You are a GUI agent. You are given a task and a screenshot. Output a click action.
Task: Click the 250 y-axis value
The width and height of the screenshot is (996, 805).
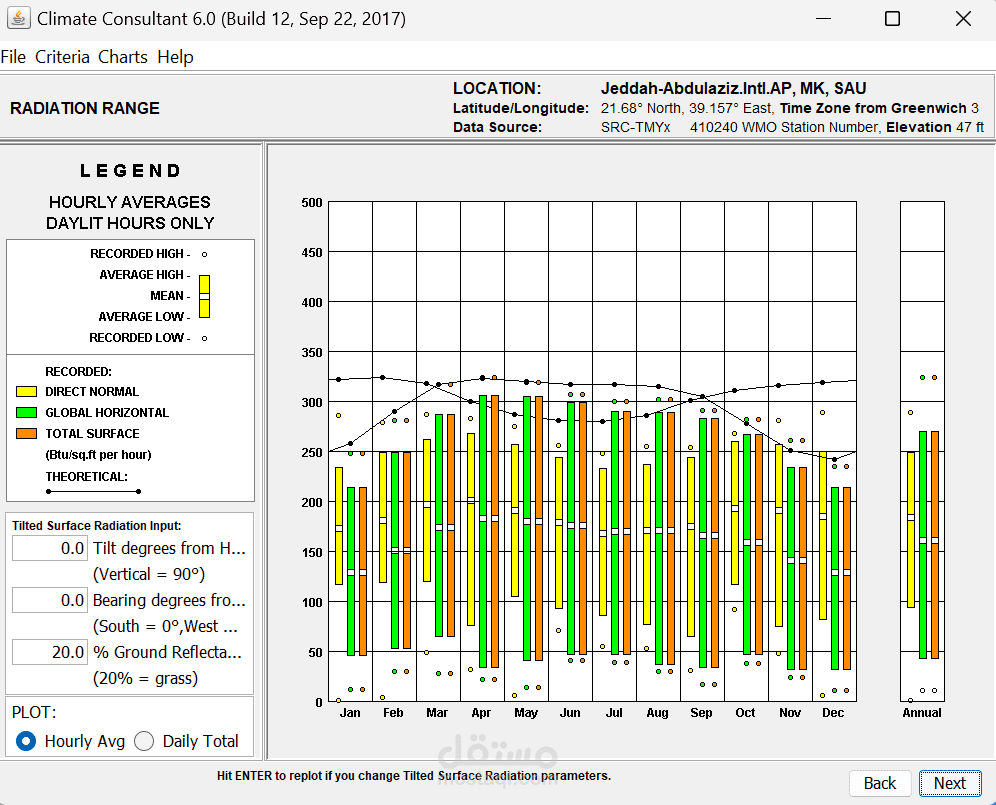312,452
